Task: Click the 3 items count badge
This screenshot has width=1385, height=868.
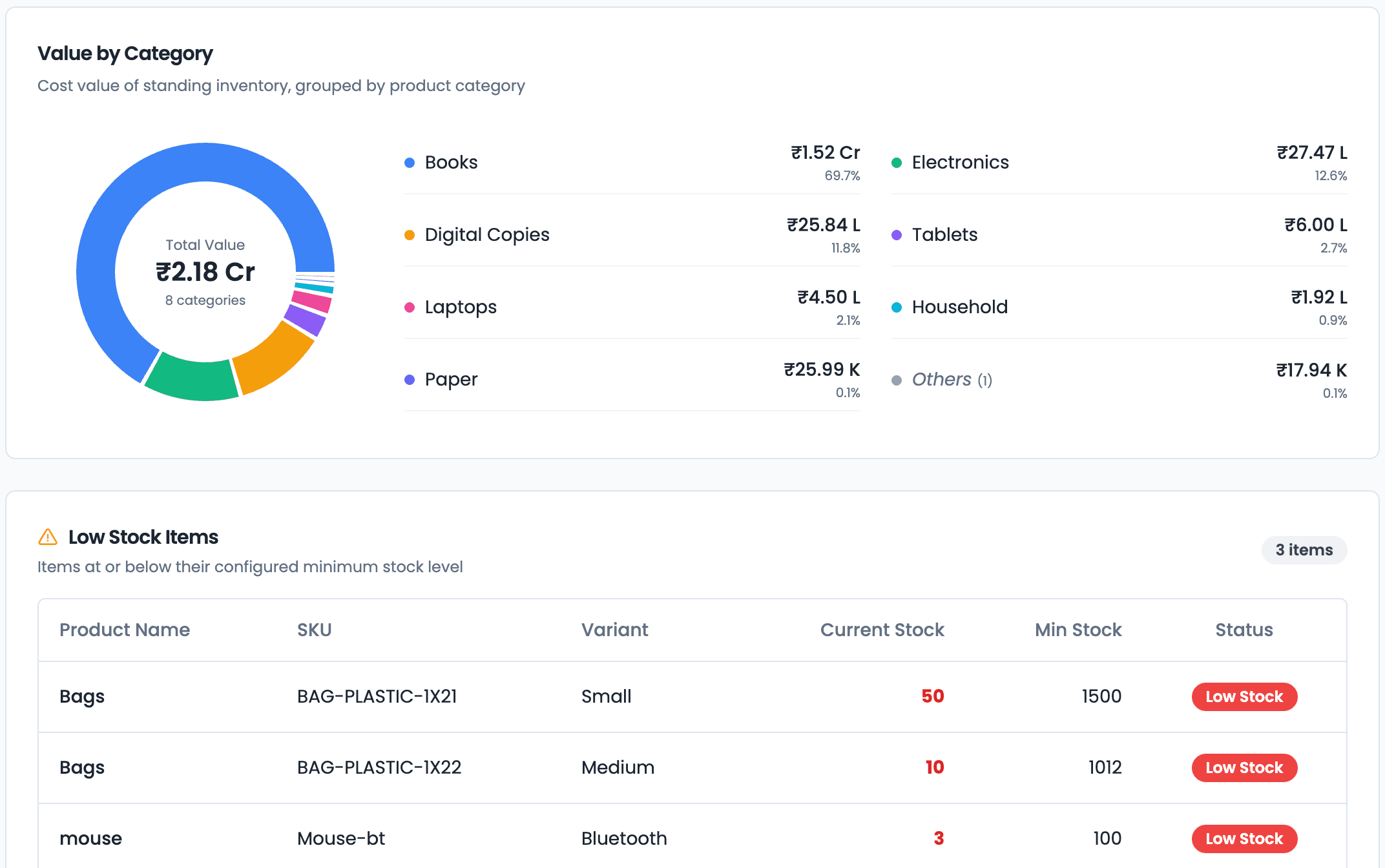Action: pos(1304,550)
